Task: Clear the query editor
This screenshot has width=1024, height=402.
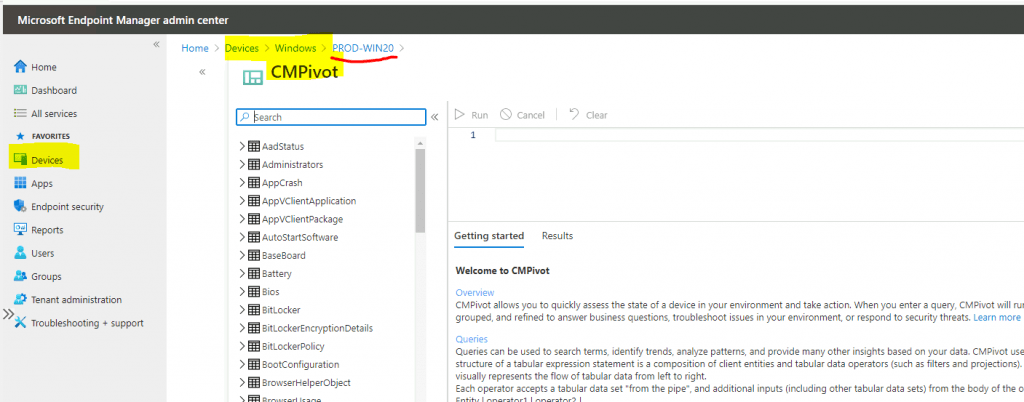Action: tap(588, 115)
